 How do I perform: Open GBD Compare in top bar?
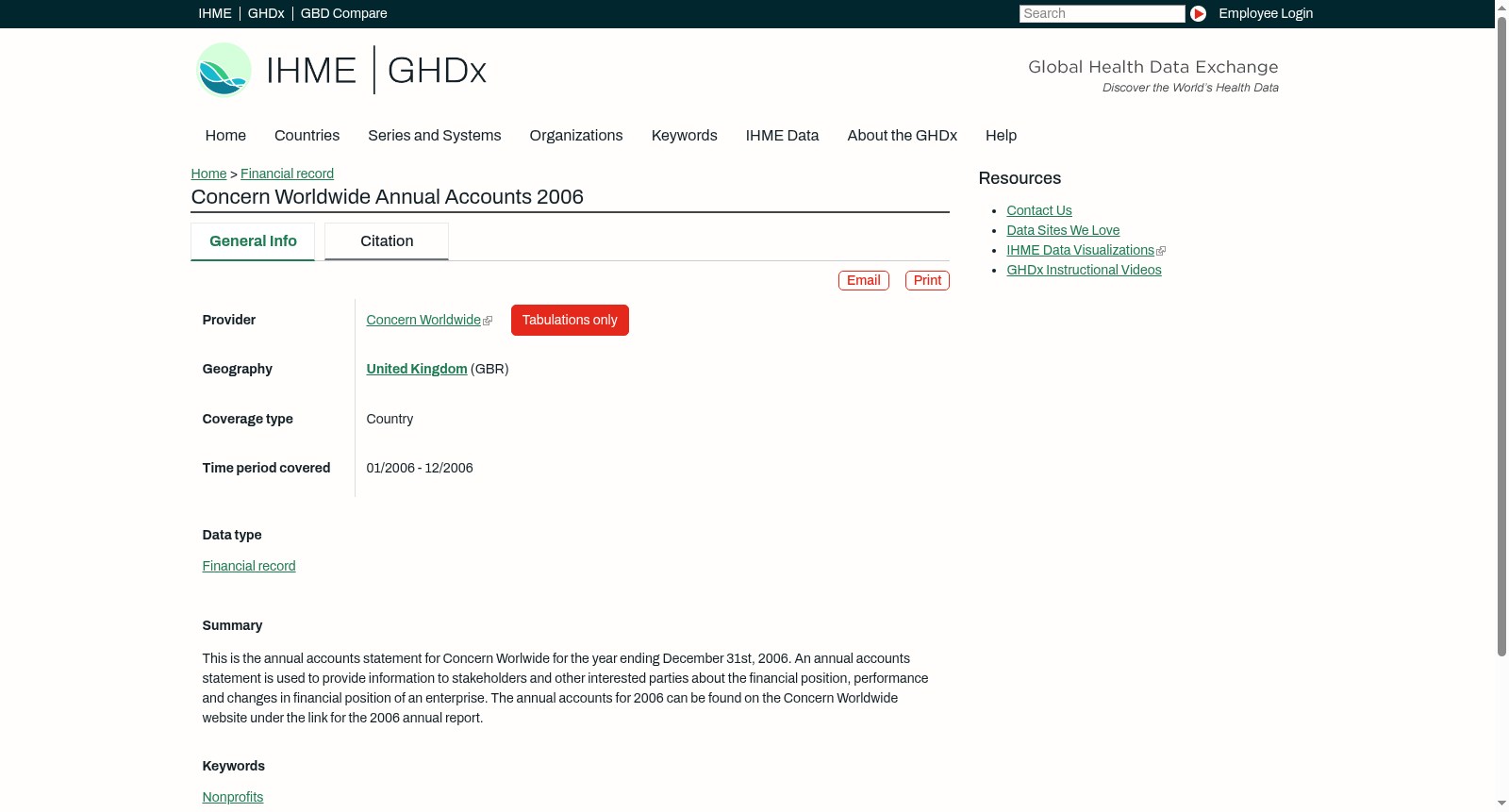[344, 13]
